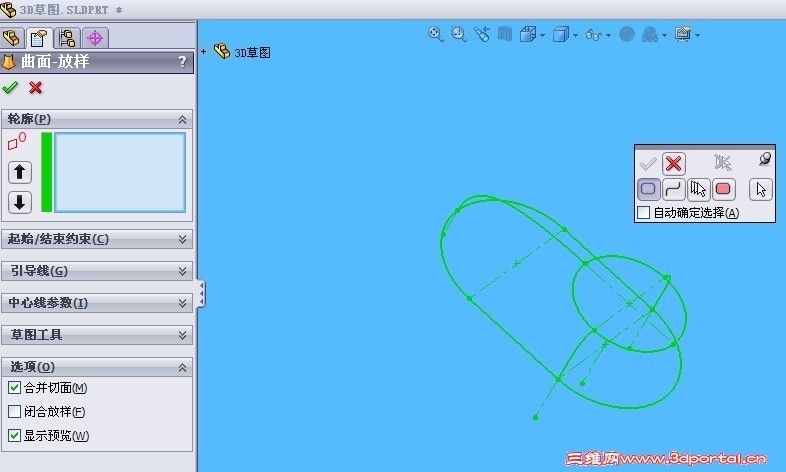The height and width of the screenshot is (472, 786).
Task: Click the profiles sketch icon
Action: click(17, 141)
